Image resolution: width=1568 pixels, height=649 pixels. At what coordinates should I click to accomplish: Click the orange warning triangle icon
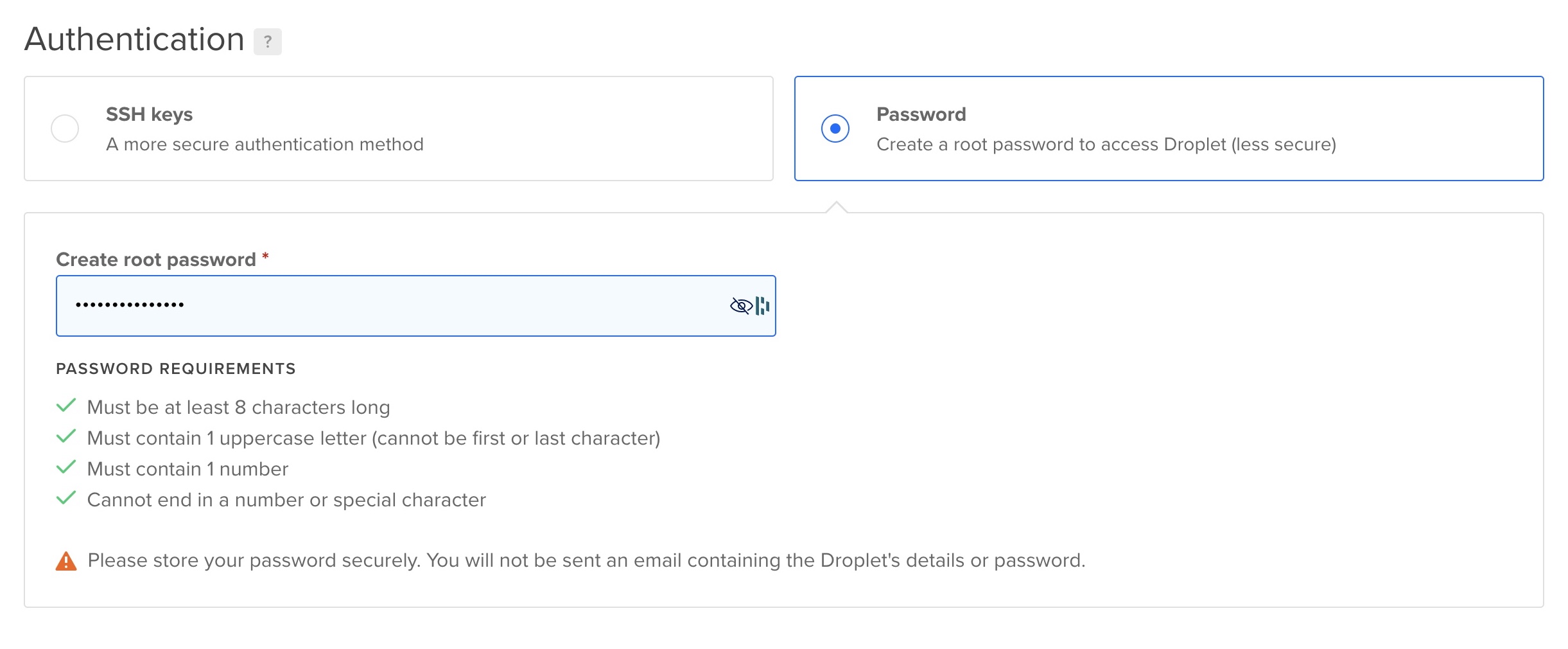(x=66, y=561)
